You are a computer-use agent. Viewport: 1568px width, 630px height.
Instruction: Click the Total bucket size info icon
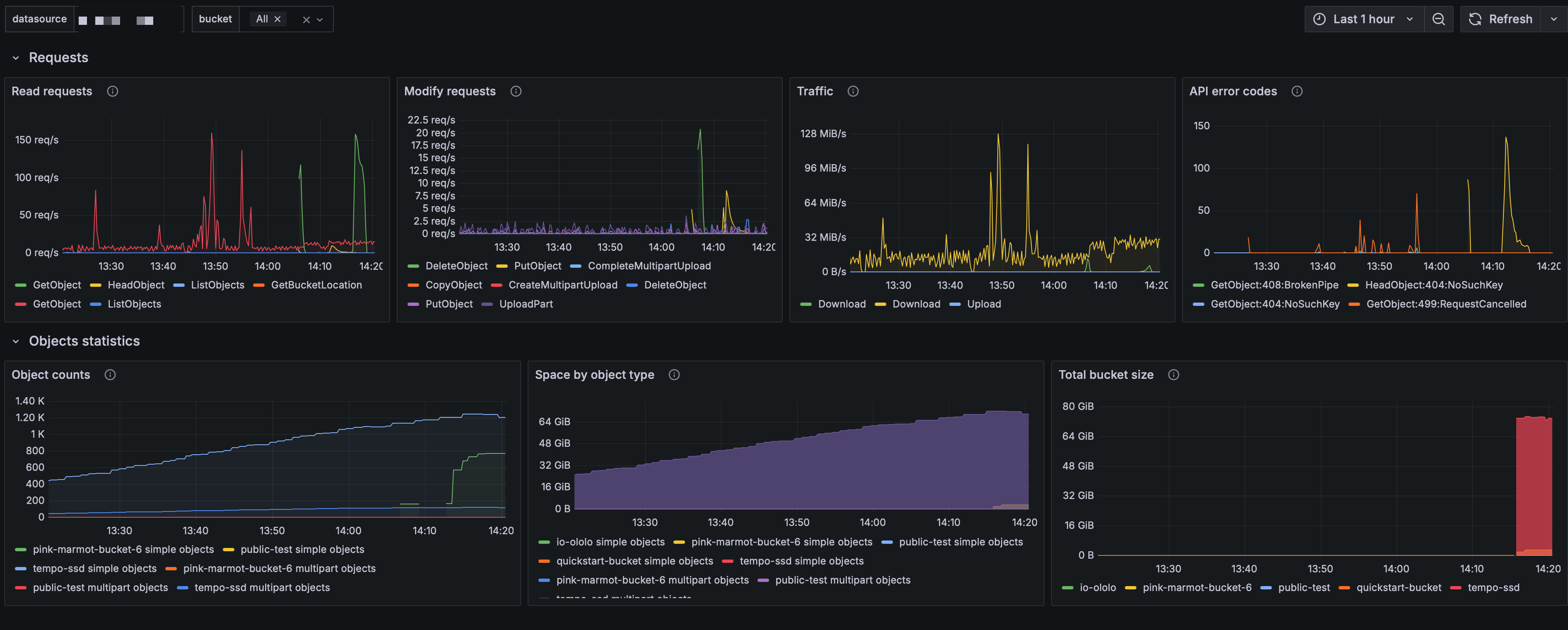(x=1173, y=375)
